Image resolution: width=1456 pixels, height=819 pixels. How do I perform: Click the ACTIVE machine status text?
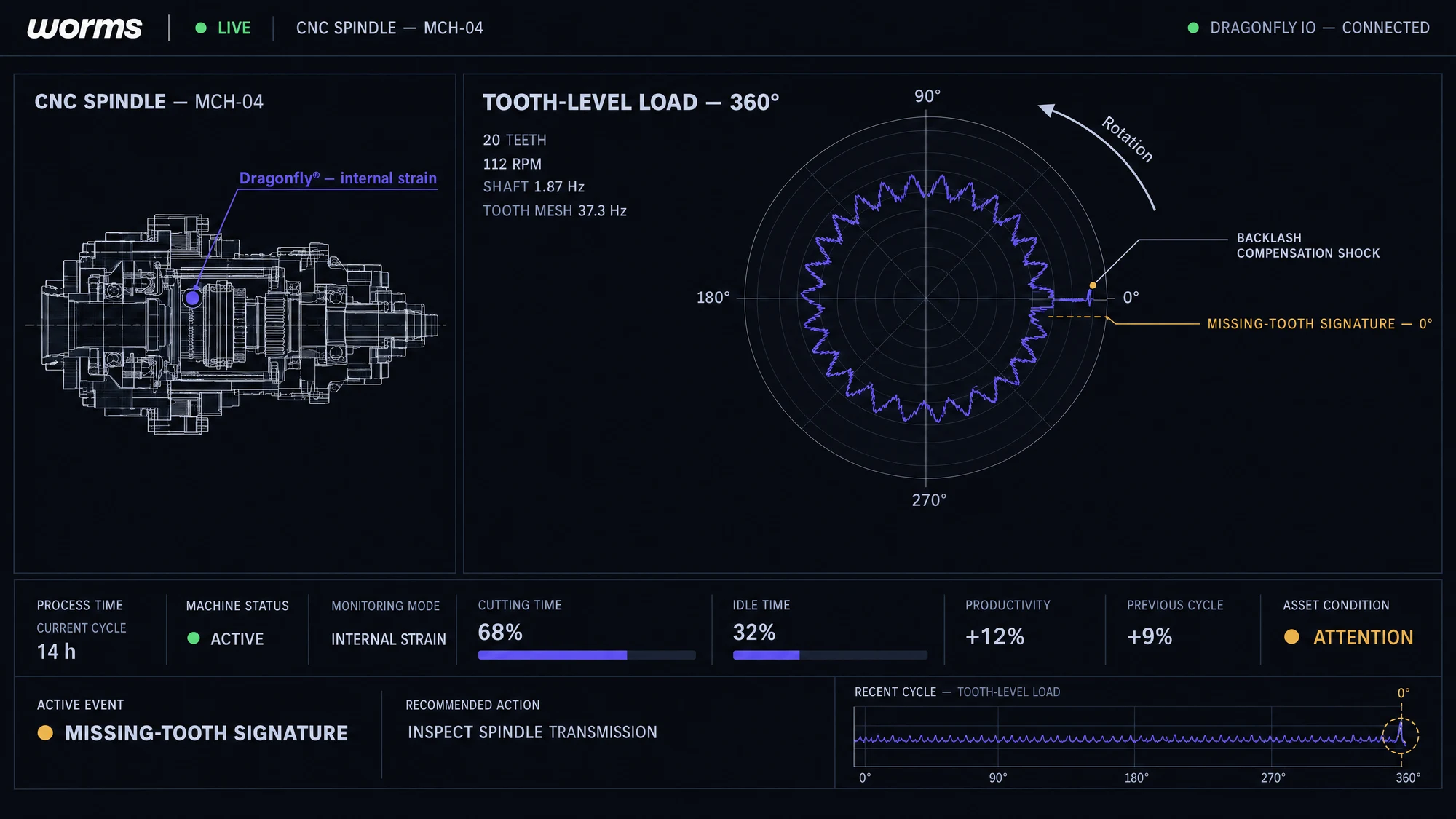237,639
